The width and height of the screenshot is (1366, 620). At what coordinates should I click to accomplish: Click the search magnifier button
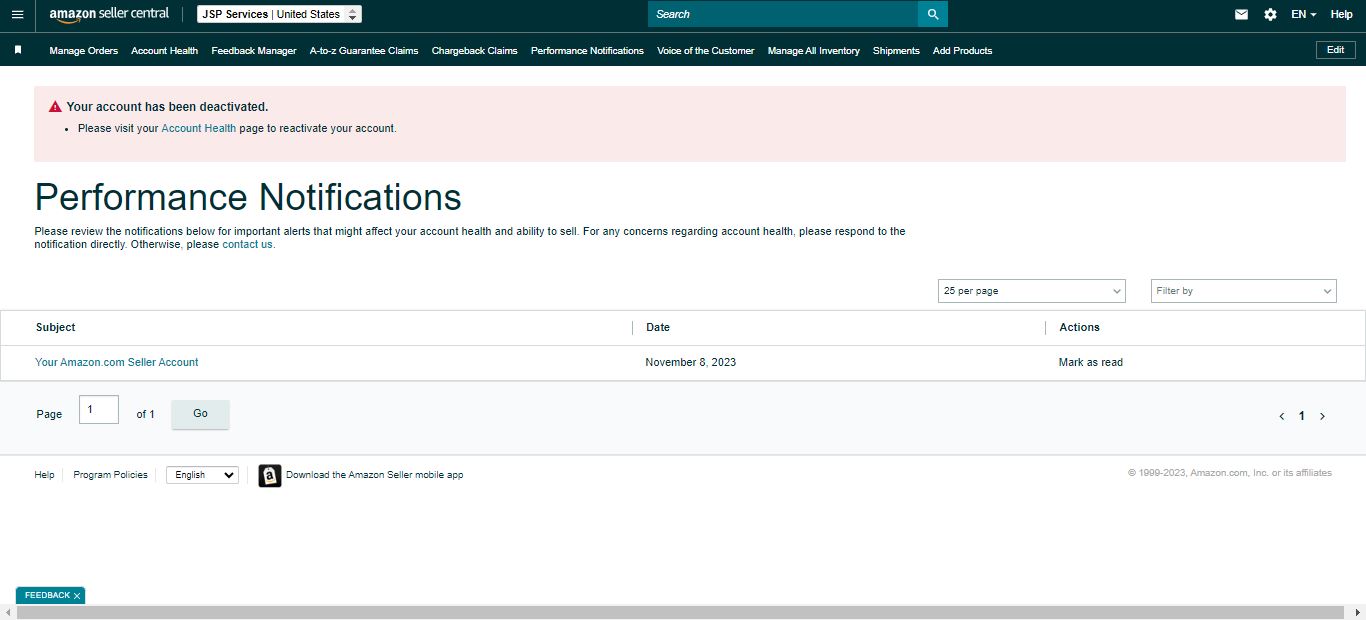[x=933, y=14]
